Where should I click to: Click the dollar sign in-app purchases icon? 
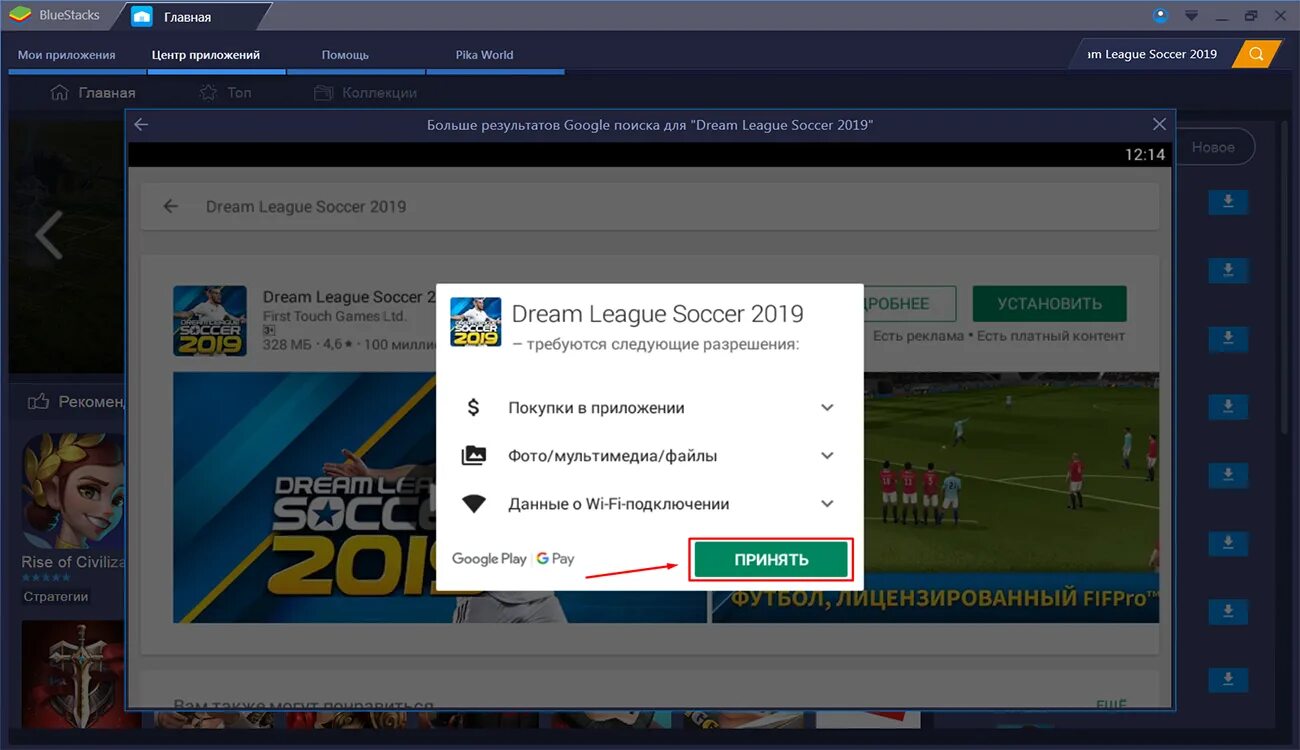click(474, 408)
